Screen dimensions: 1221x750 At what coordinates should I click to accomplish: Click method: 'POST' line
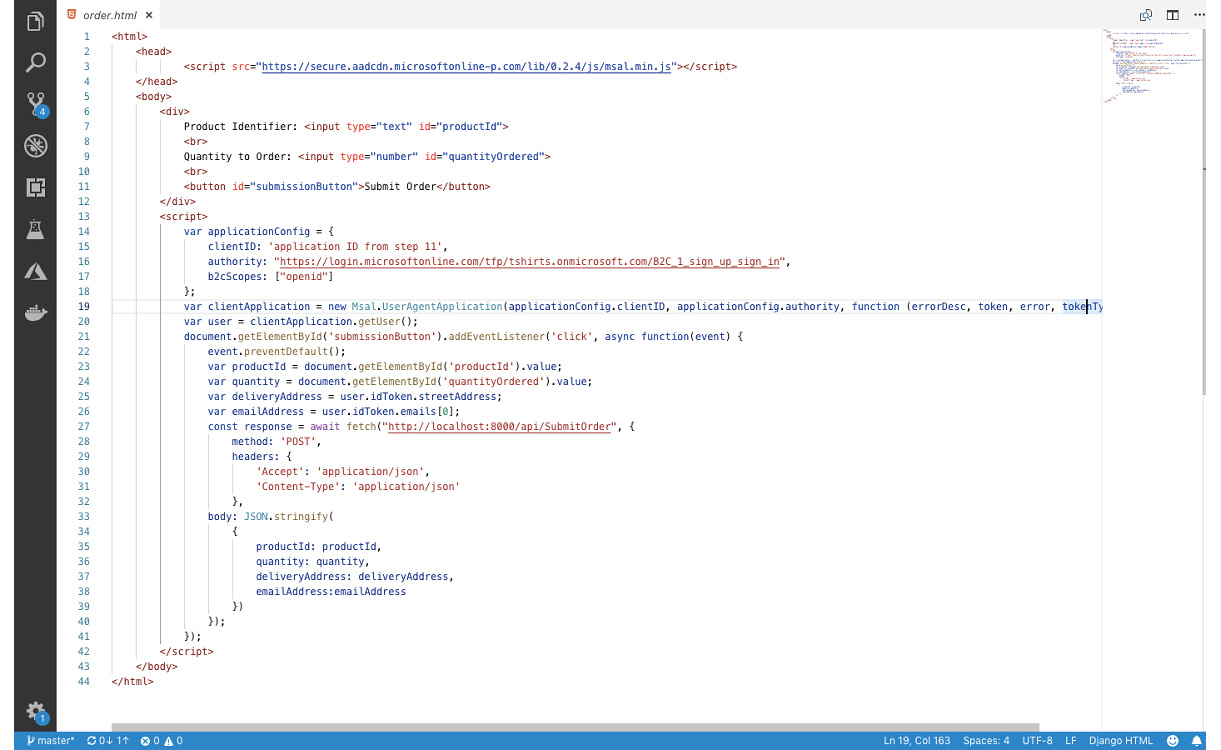point(276,441)
